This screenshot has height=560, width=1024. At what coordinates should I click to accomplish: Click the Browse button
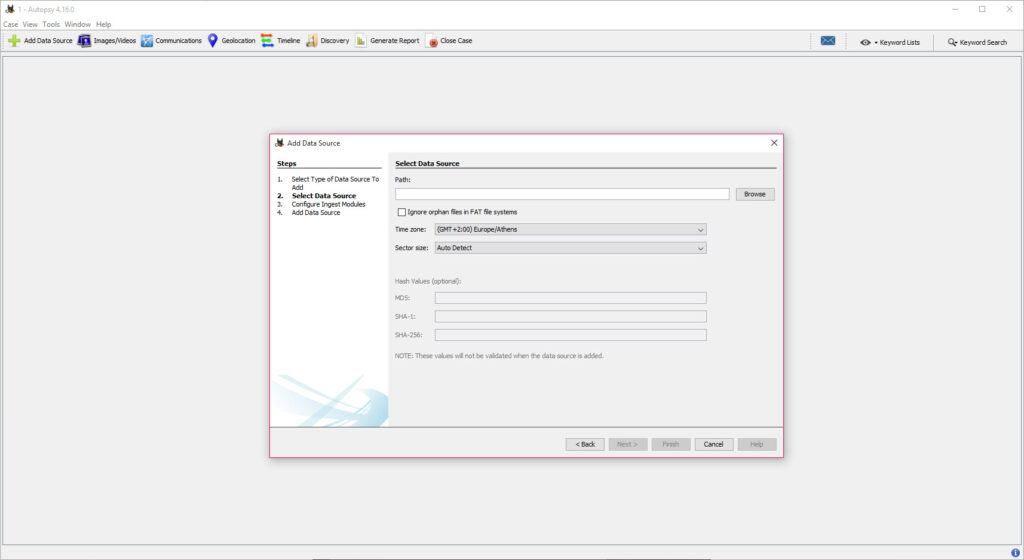[755, 194]
